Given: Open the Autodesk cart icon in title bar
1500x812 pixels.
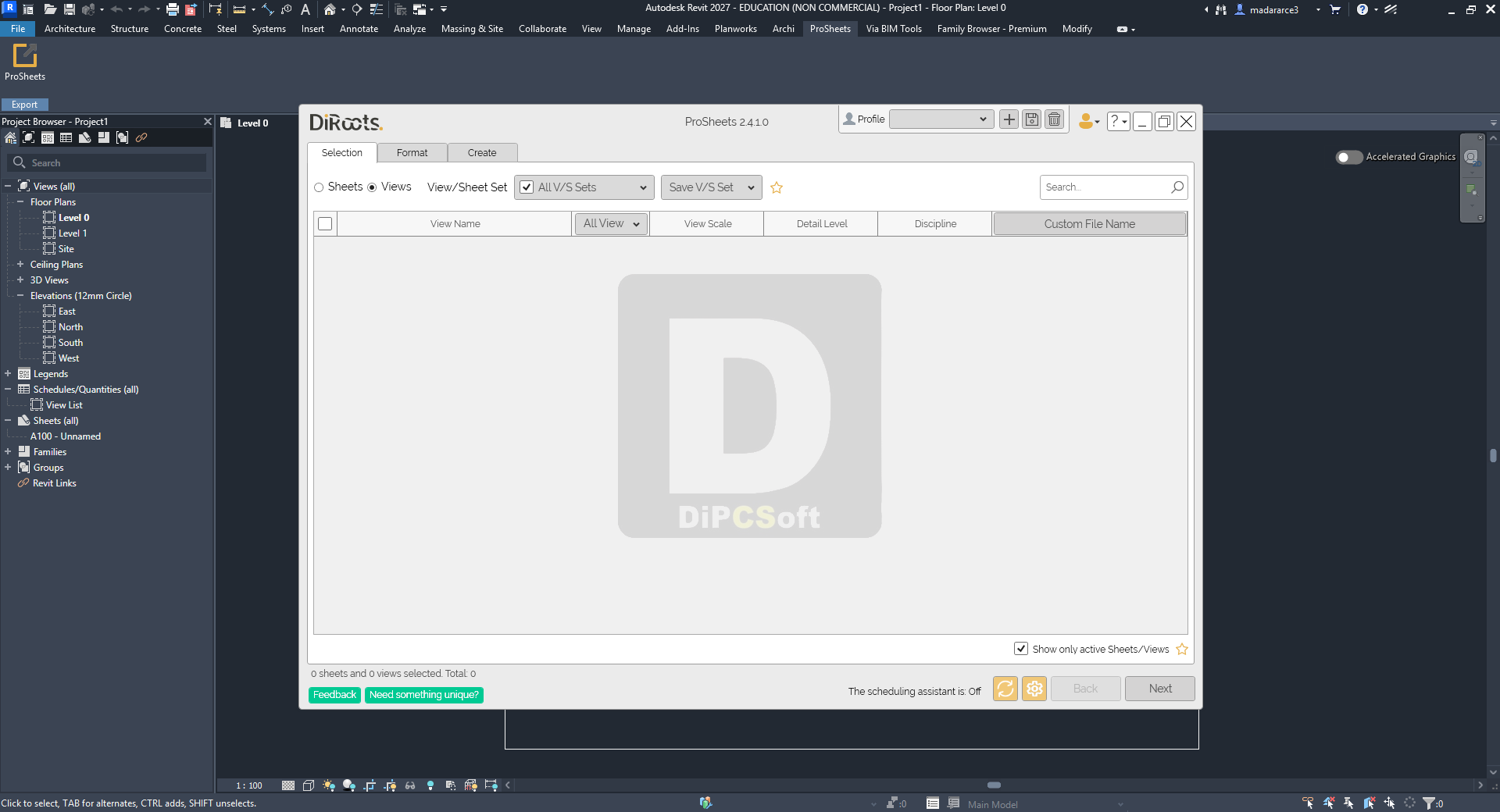Looking at the screenshot, I should (1335, 9).
